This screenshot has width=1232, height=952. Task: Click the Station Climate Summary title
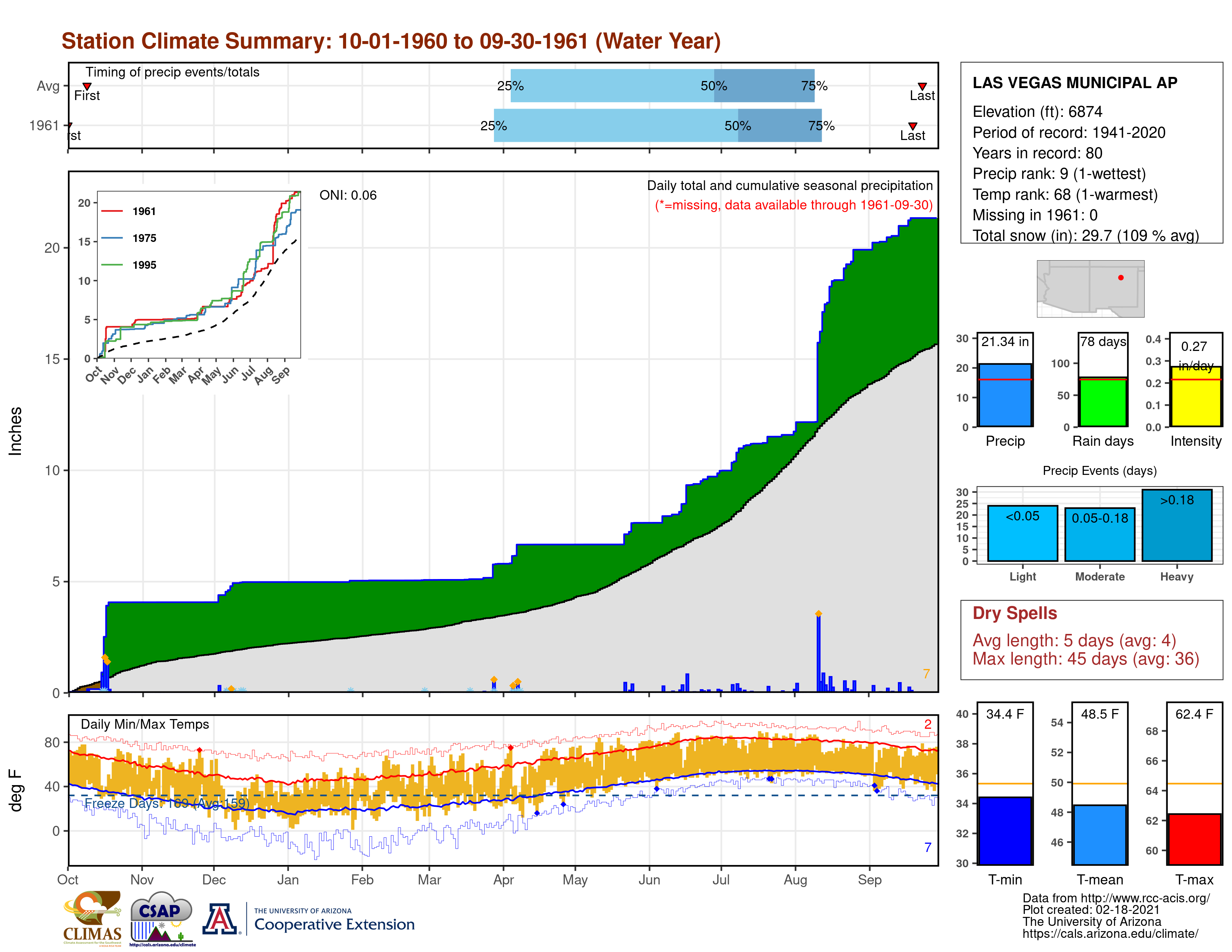tap(391, 41)
